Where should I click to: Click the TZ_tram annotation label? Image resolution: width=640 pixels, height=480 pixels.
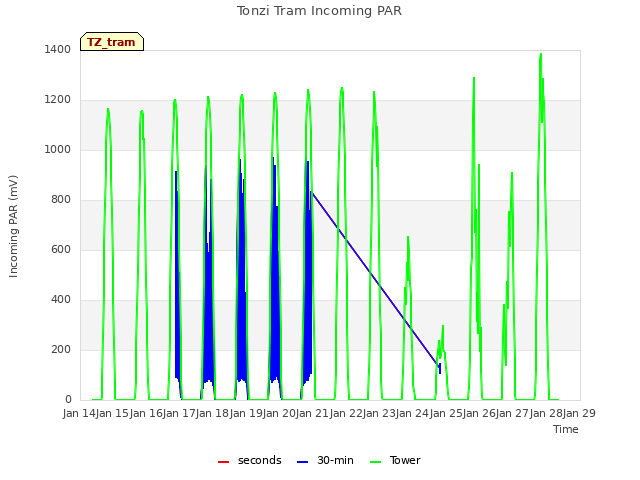[112, 42]
